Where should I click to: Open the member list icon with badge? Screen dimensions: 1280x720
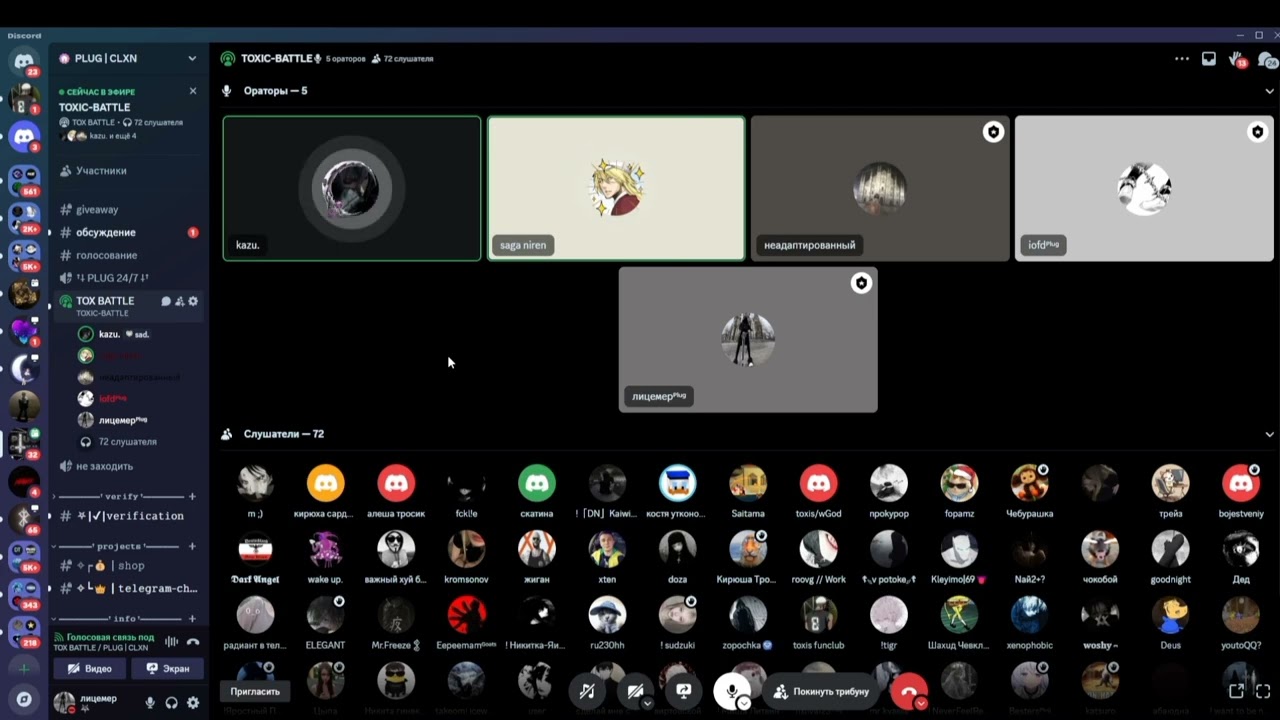click(x=1267, y=60)
